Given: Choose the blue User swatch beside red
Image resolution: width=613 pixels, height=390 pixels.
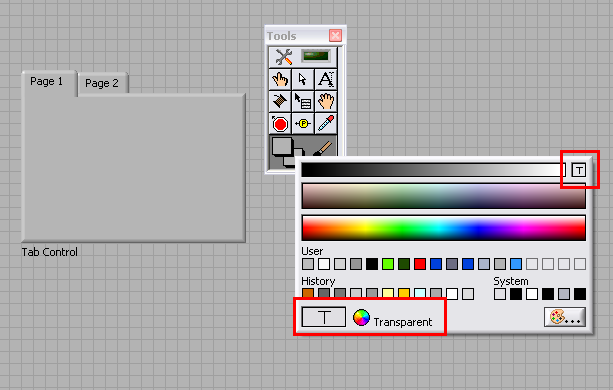Looking at the screenshot, I should 436,264.
